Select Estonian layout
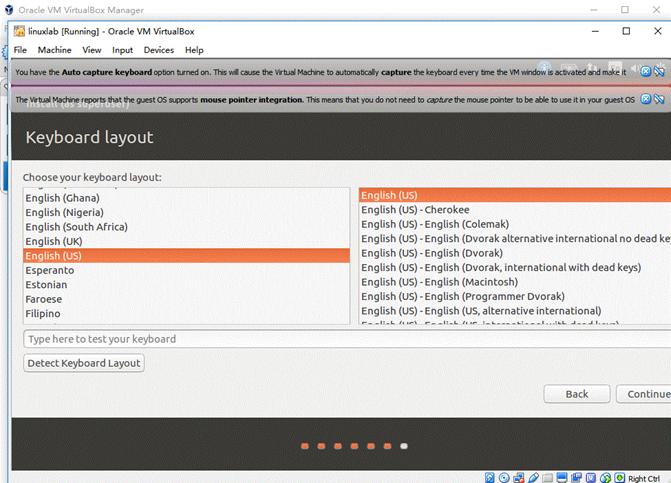The width and height of the screenshot is (671, 483). click(x=187, y=285)
